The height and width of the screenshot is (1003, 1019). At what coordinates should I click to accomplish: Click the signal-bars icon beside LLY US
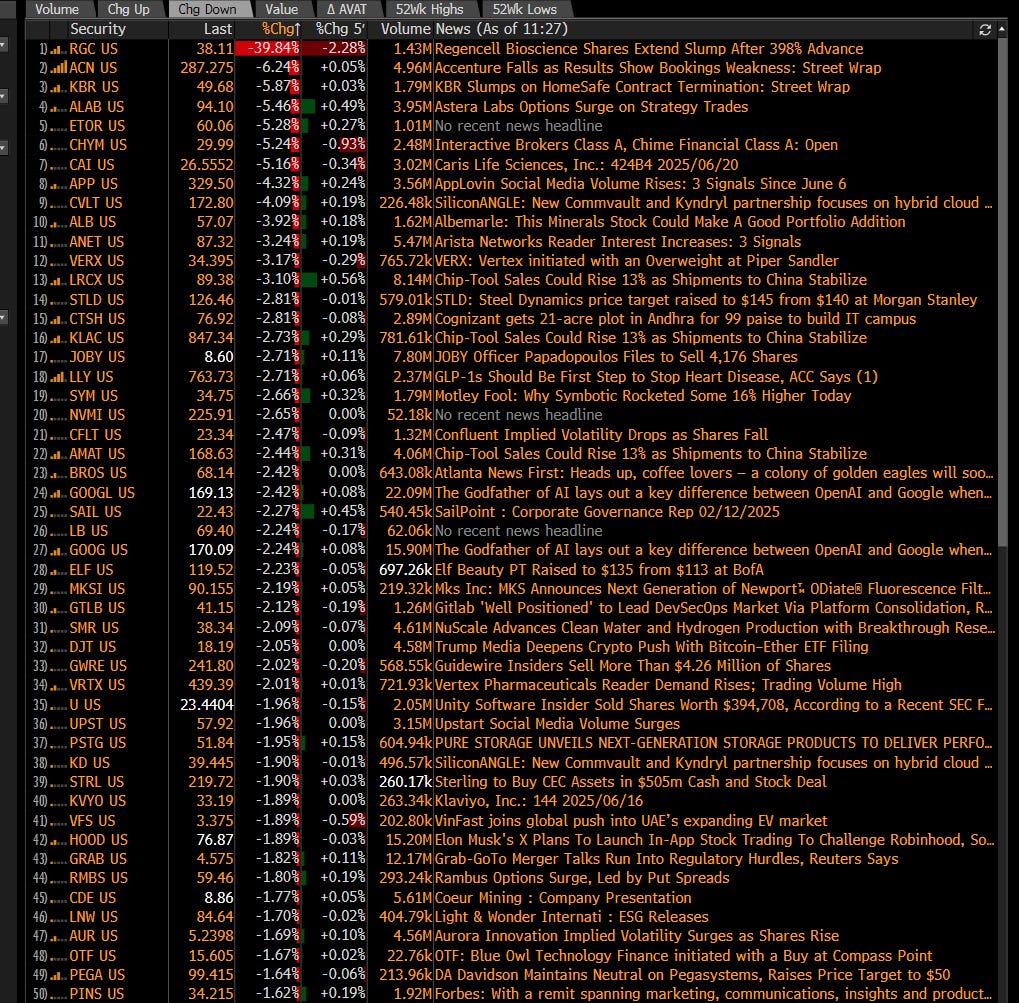tap(58, 377)
